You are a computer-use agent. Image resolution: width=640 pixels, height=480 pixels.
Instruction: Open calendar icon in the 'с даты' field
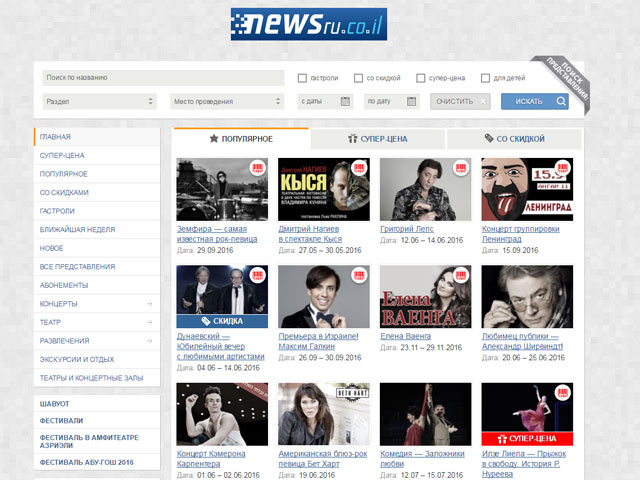[x=345, y=101]
